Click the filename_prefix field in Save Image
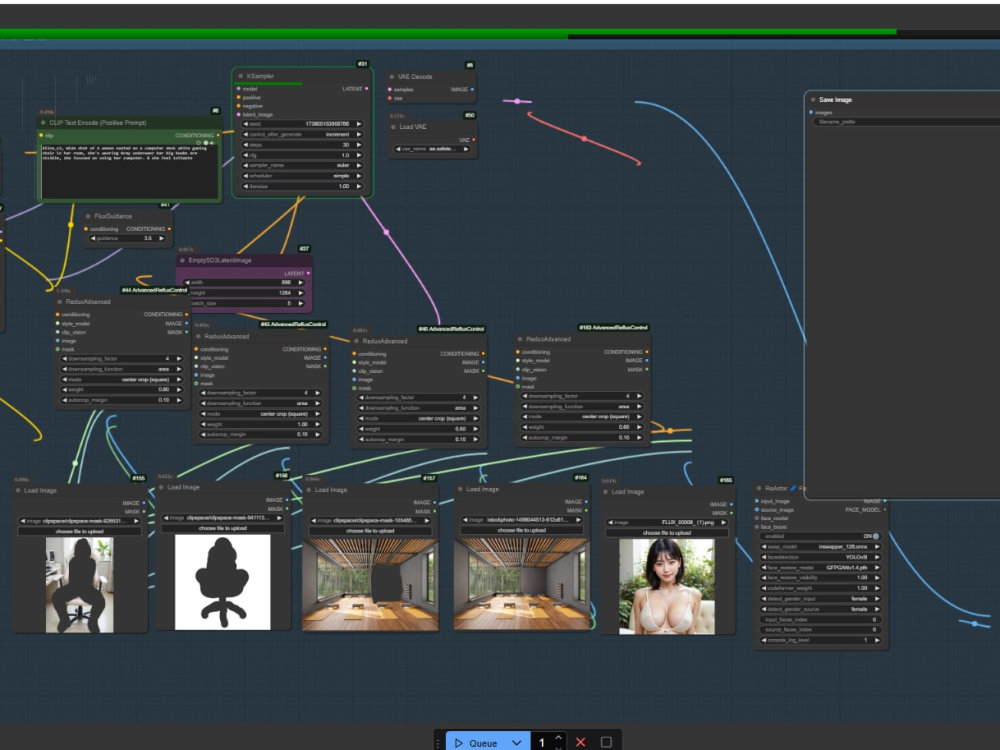 (x=906, y=121)
